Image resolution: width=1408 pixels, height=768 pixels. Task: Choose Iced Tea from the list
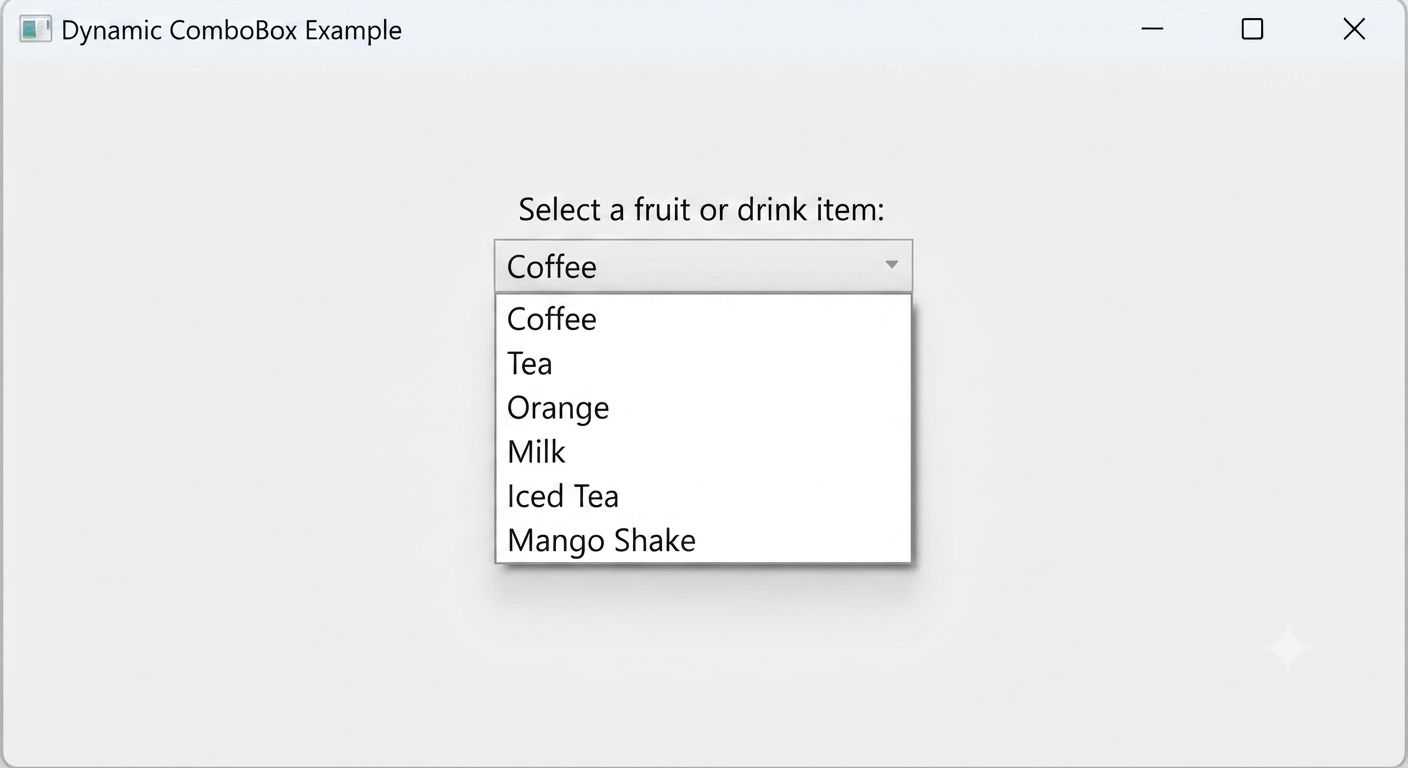point(703,496)
